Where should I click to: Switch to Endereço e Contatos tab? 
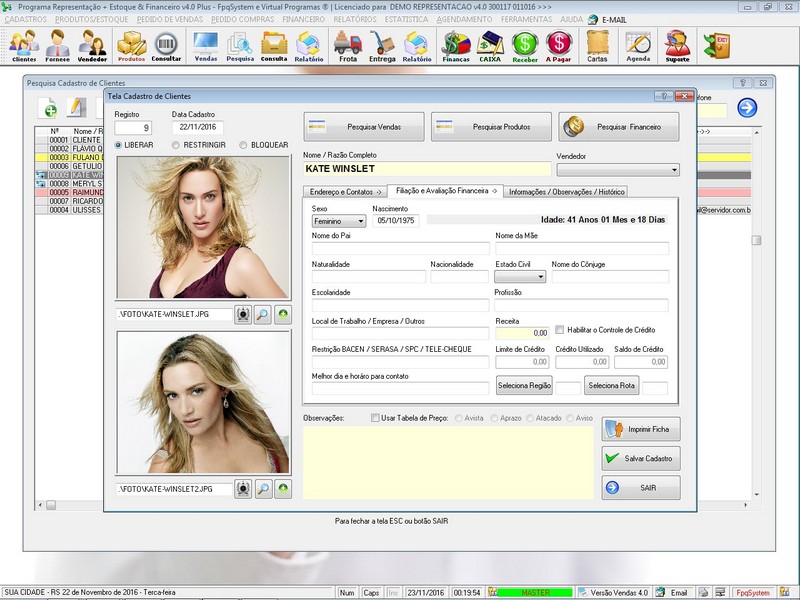345,192
